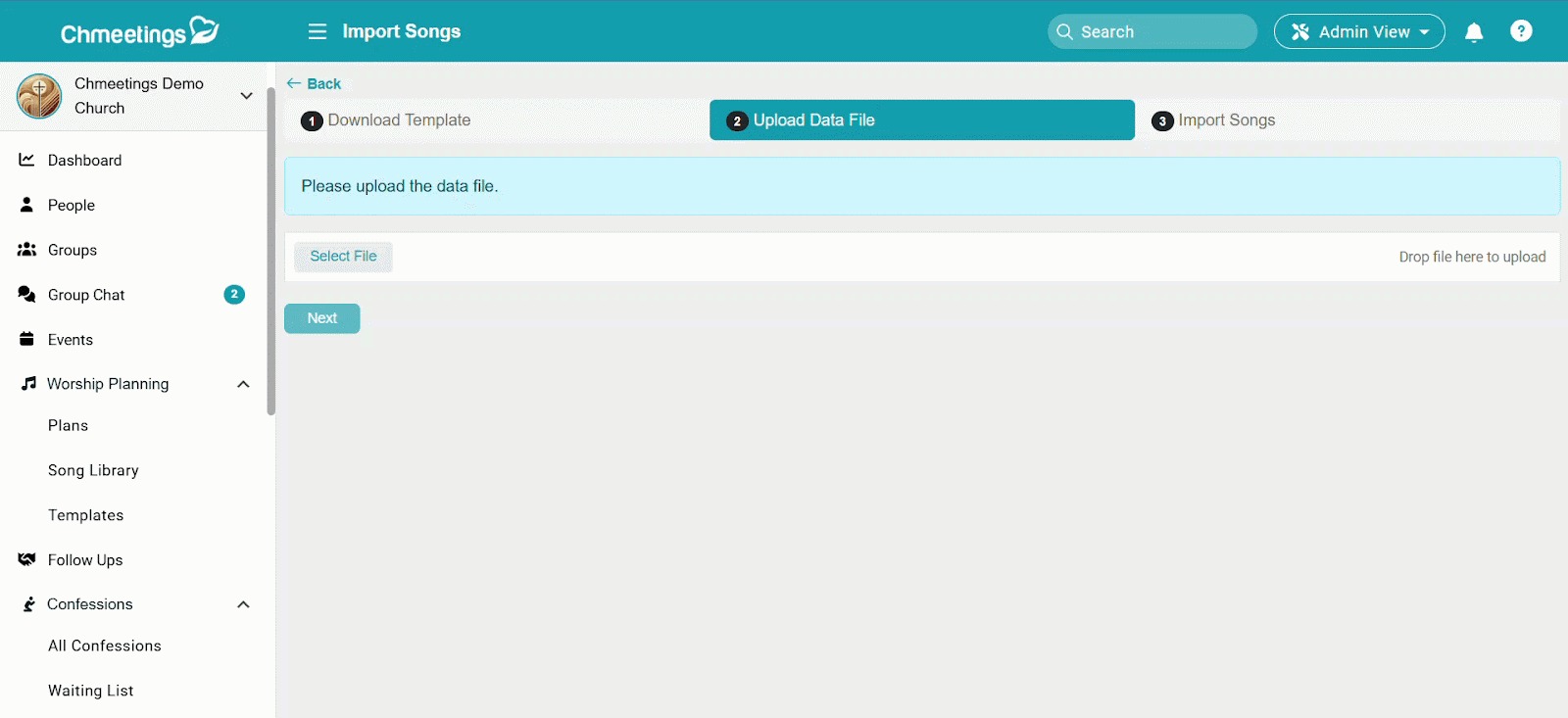
Task: Open the help question mark icon
Action: click(1521, 31)
